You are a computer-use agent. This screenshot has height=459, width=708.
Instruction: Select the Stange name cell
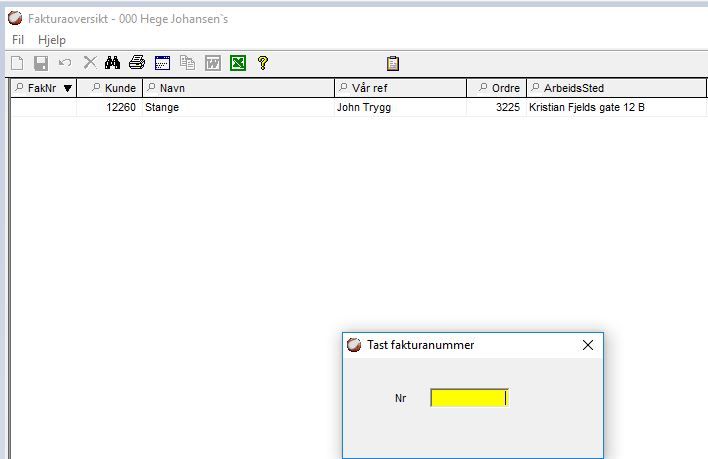[x=238, y=107]
